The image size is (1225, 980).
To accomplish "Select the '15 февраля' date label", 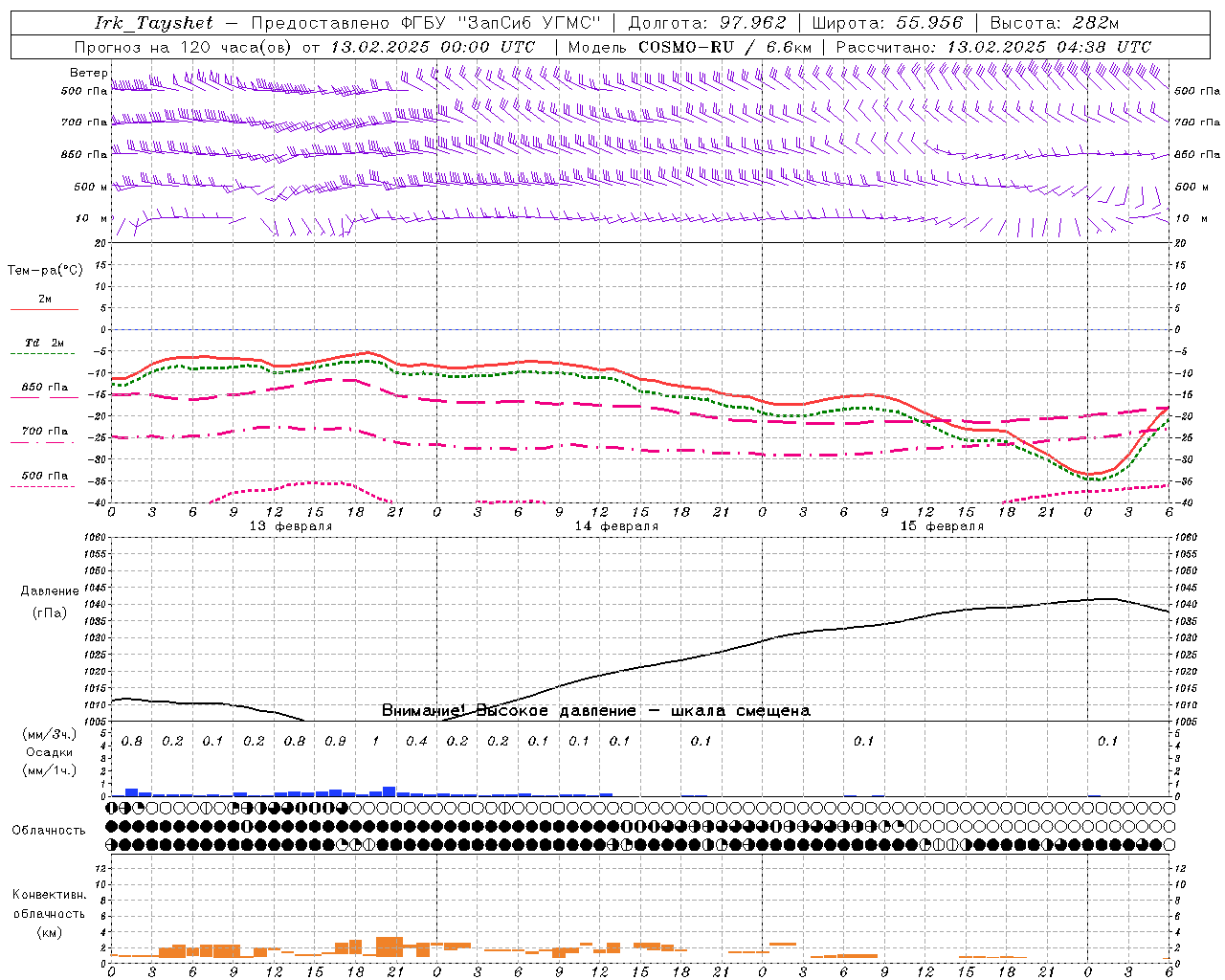I will 942,526.
